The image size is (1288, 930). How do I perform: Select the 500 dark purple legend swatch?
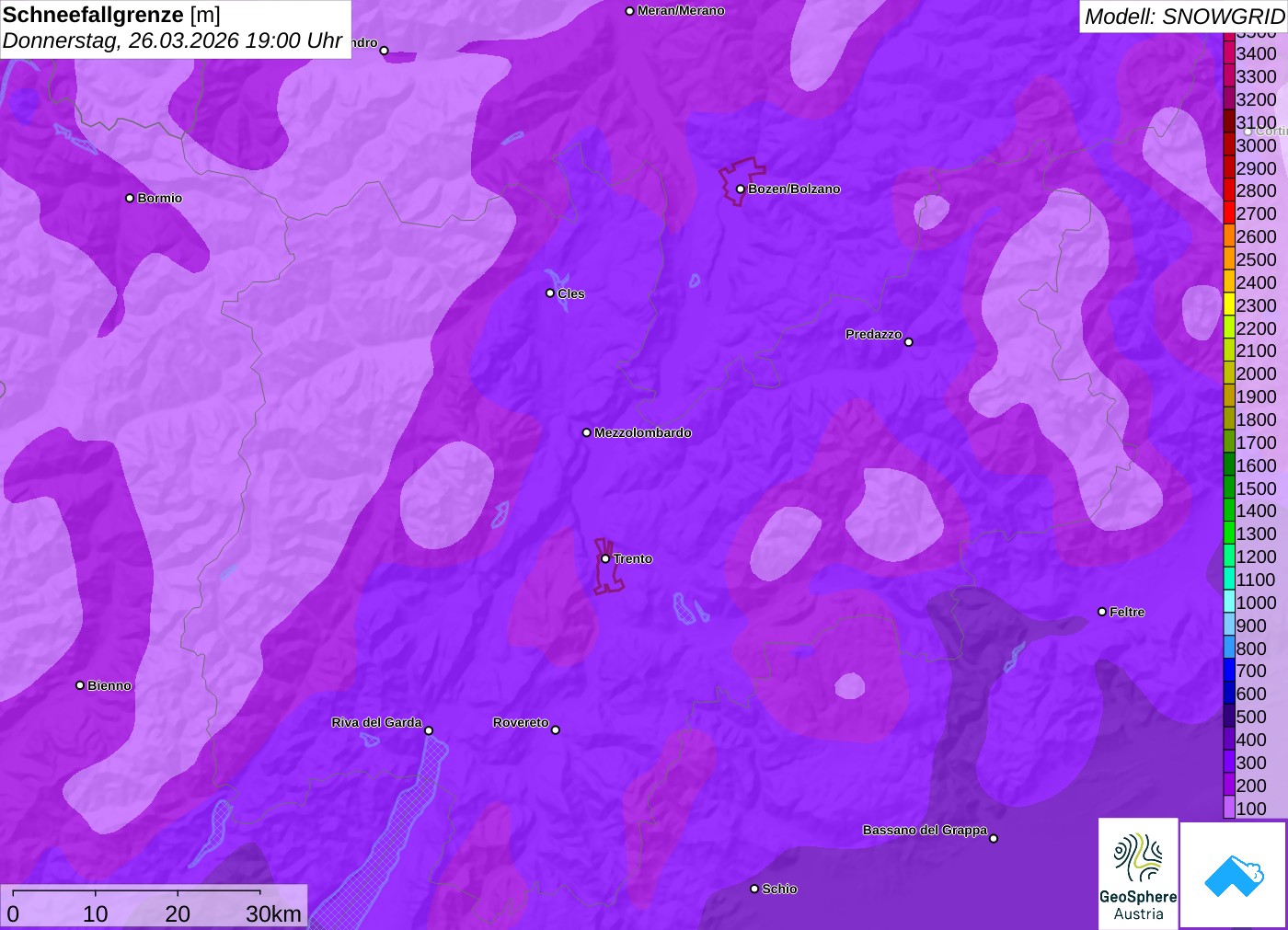click(1229, 717)
